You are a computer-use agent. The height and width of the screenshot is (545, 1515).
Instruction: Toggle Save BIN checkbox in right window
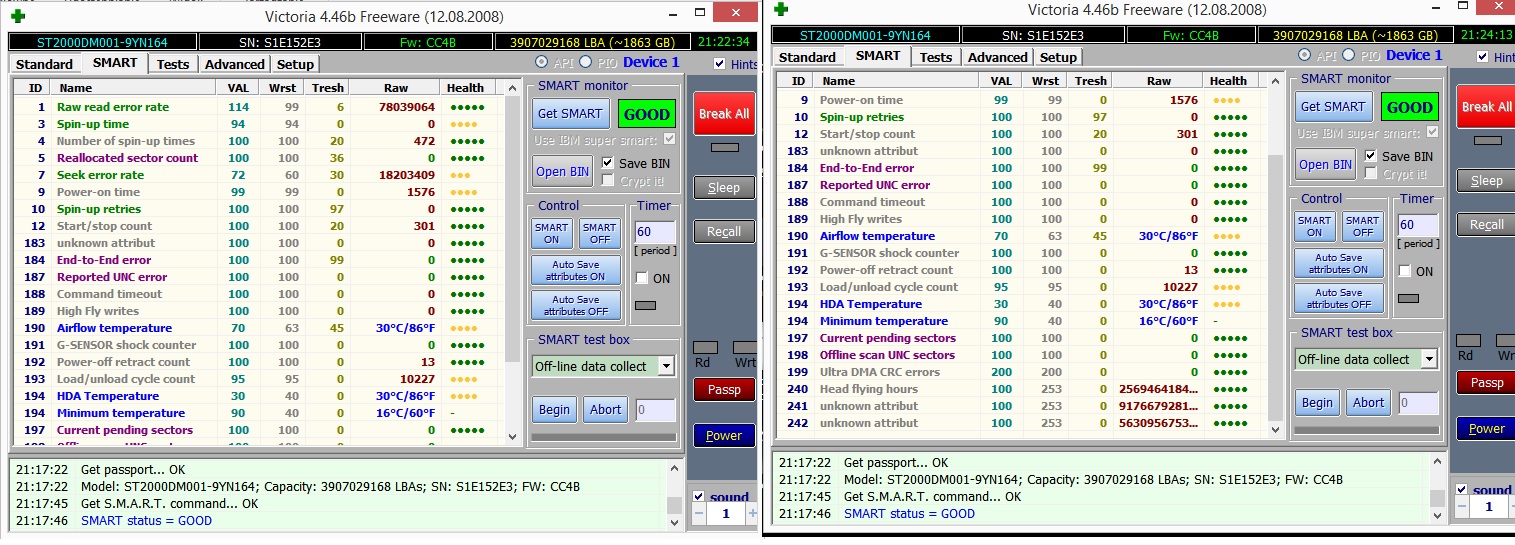(1371, 156)
